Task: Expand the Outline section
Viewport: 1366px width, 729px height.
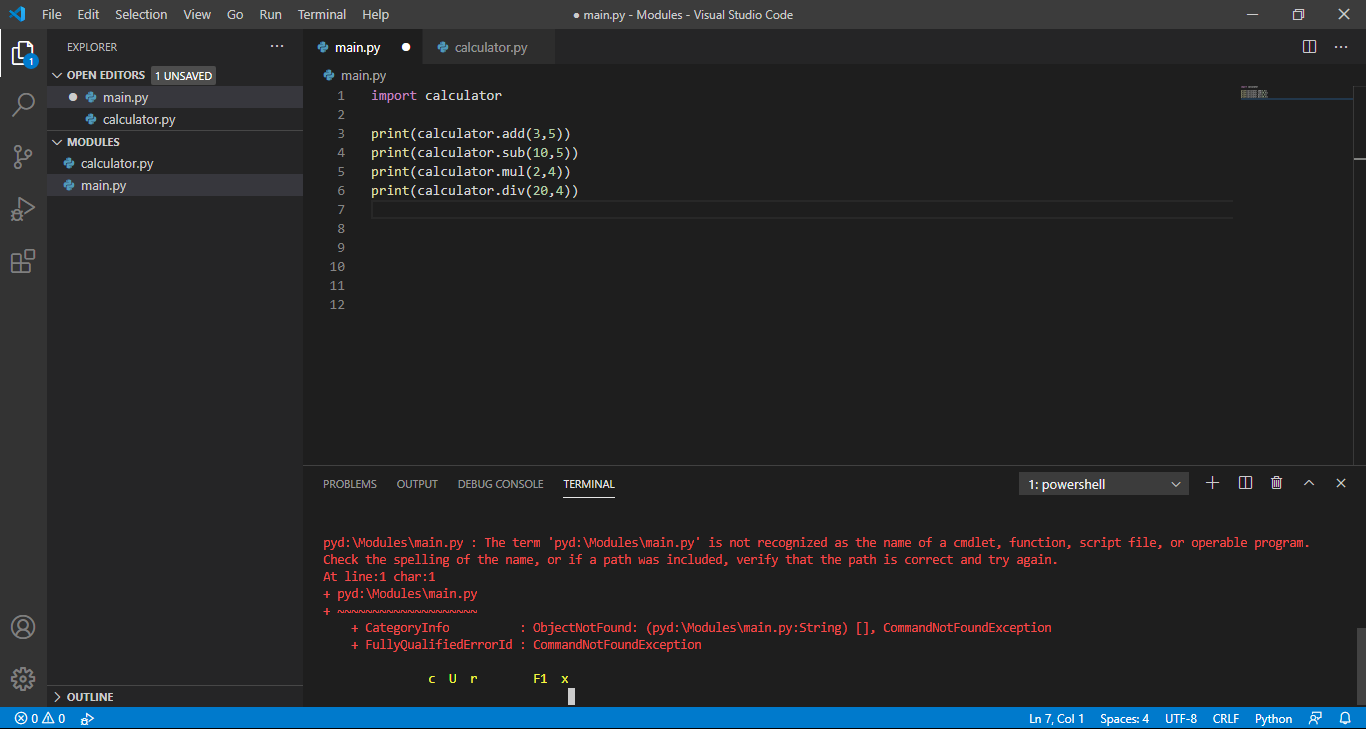Action: [90, 697]
